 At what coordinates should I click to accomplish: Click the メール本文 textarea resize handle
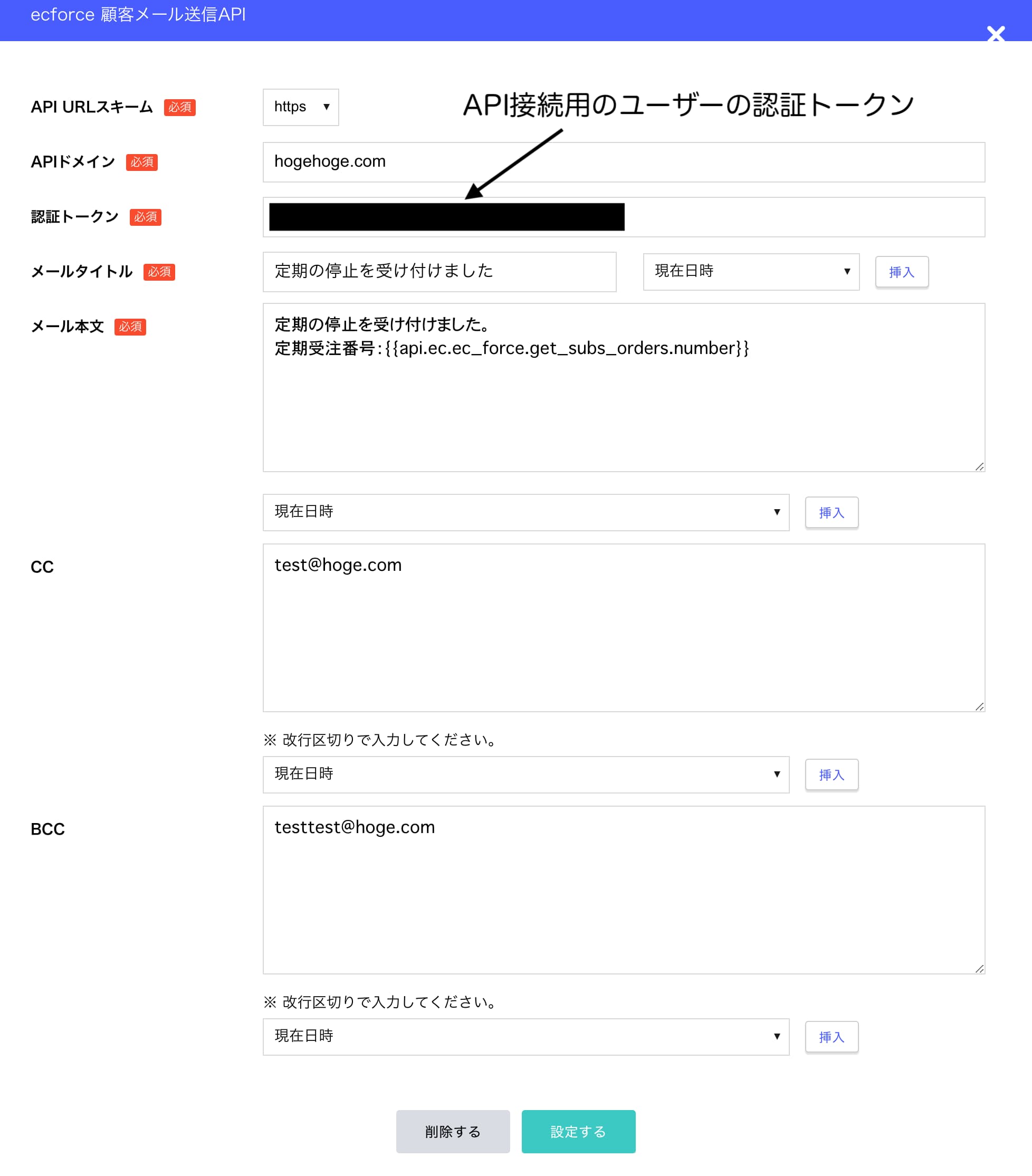(980, 467)
